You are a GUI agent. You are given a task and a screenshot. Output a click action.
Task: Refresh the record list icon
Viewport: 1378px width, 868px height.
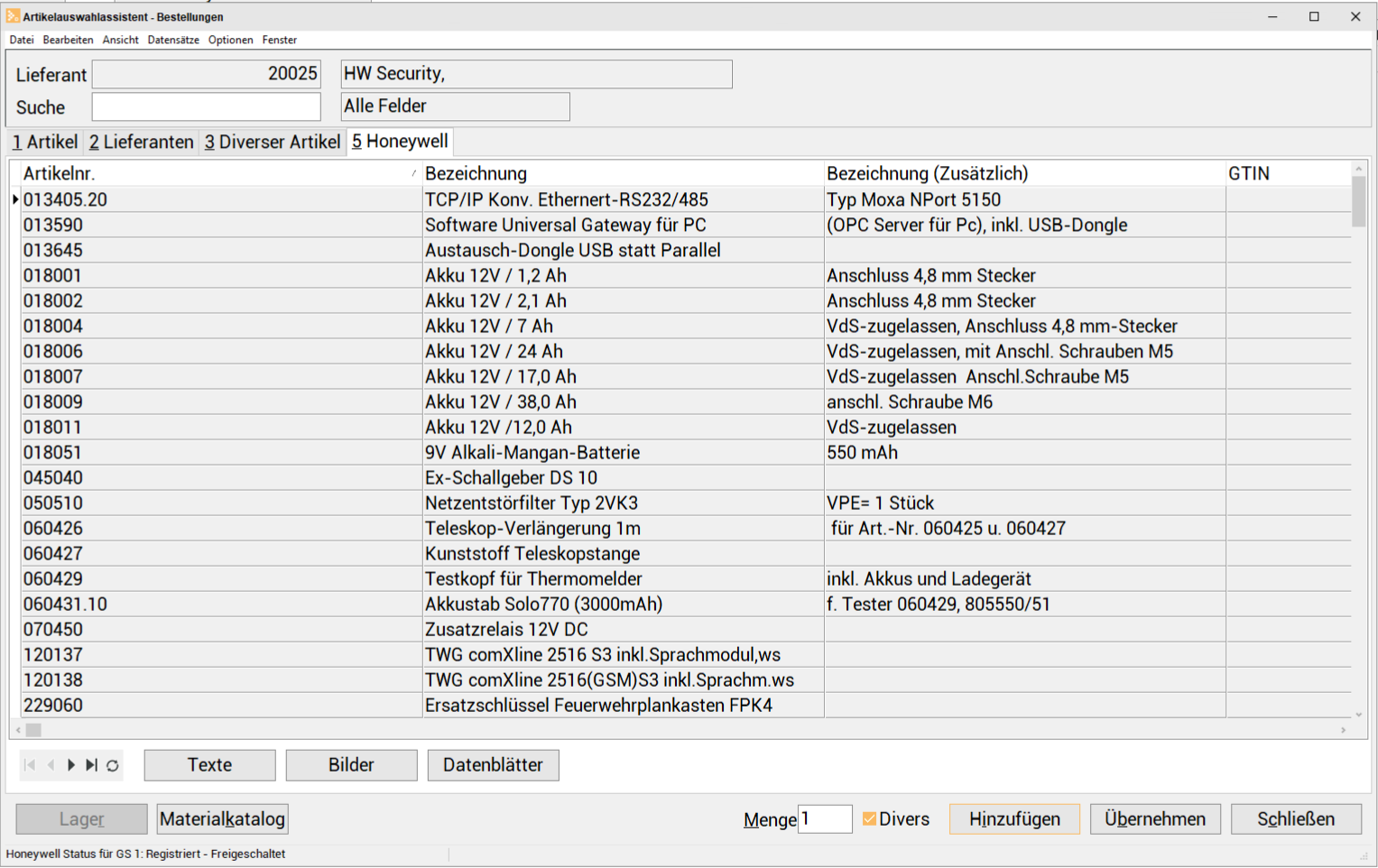[112, 765]
